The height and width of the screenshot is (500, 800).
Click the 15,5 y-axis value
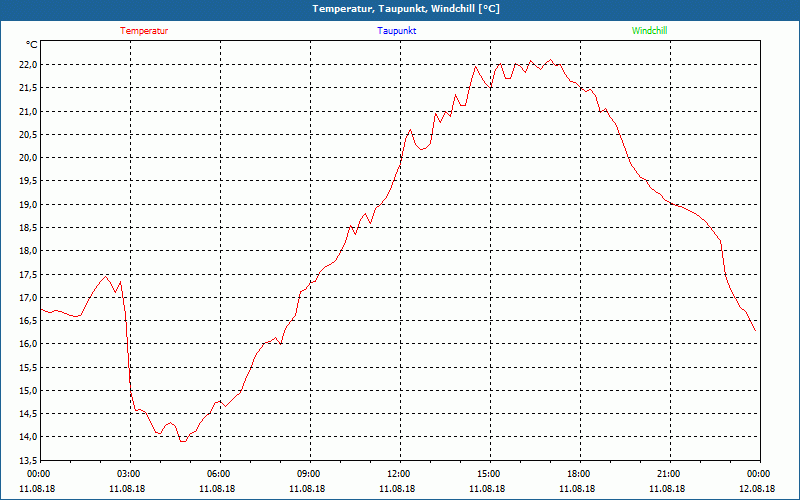pyautogui.click(x=29, y=367)
